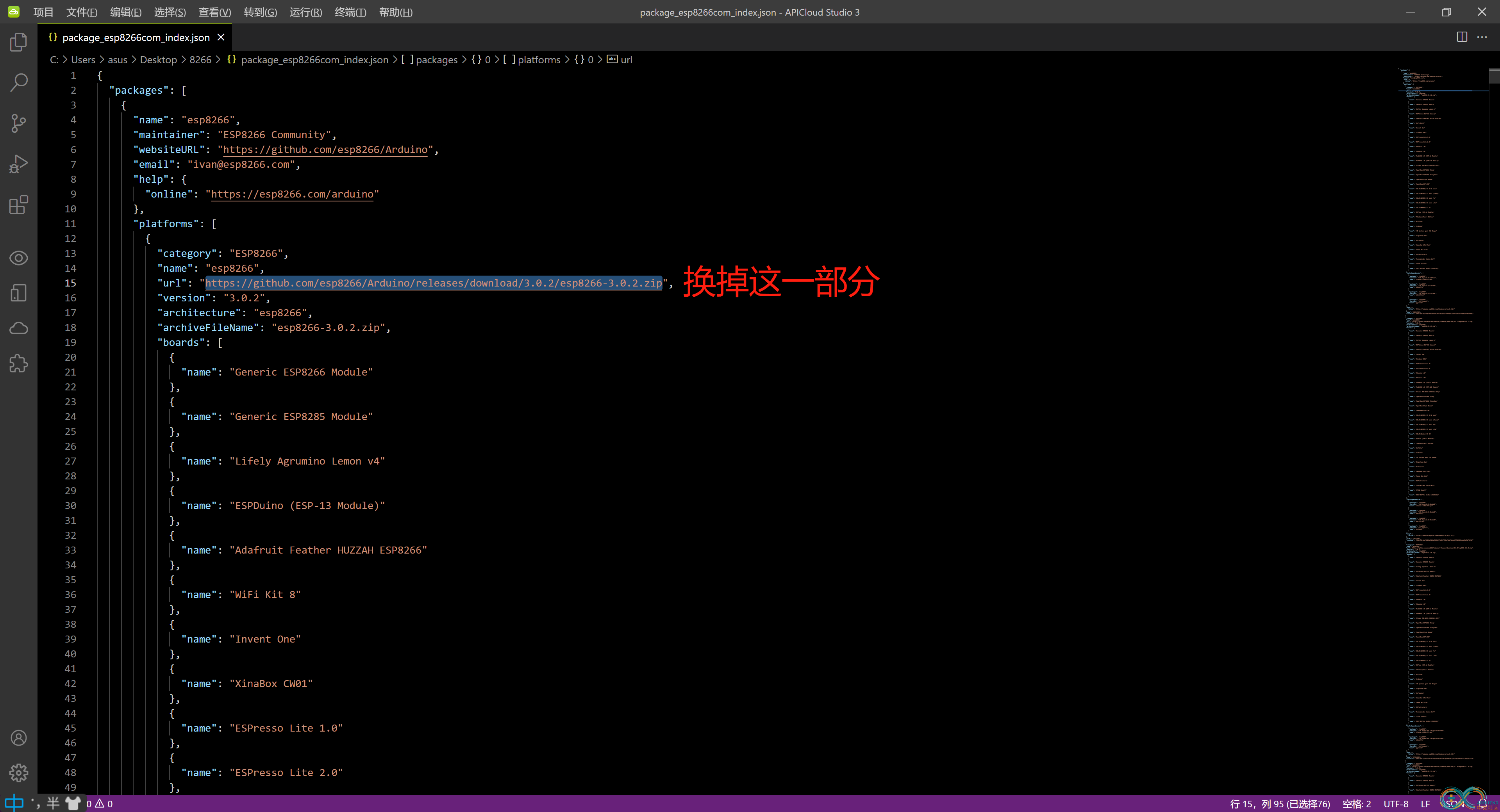Change encoding via UTF-8 status item
Image resolution: width=1500 pixels, height=812 pixels.
tap(1396, 804)
